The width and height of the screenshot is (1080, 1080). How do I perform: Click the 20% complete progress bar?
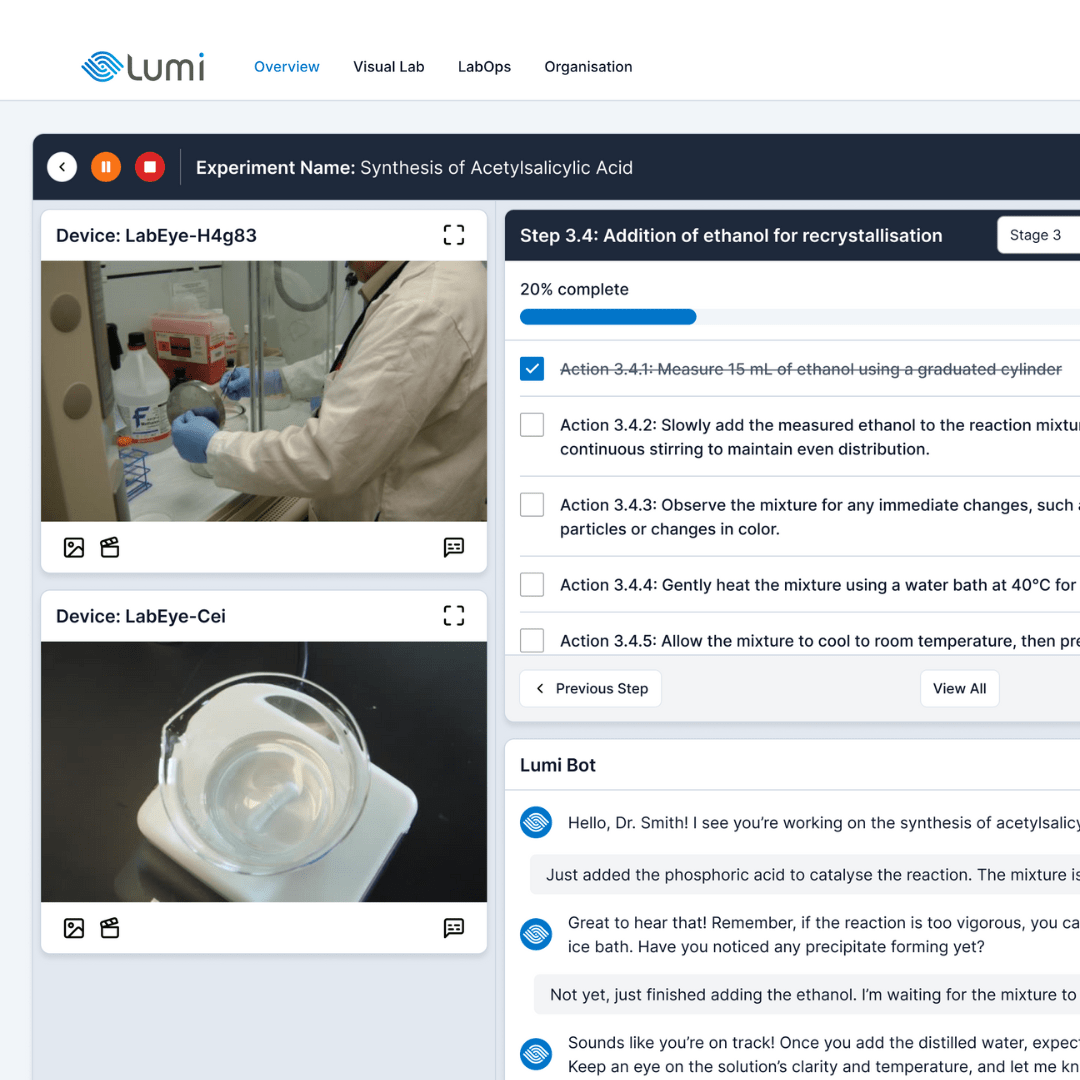(x=800, y=317)
